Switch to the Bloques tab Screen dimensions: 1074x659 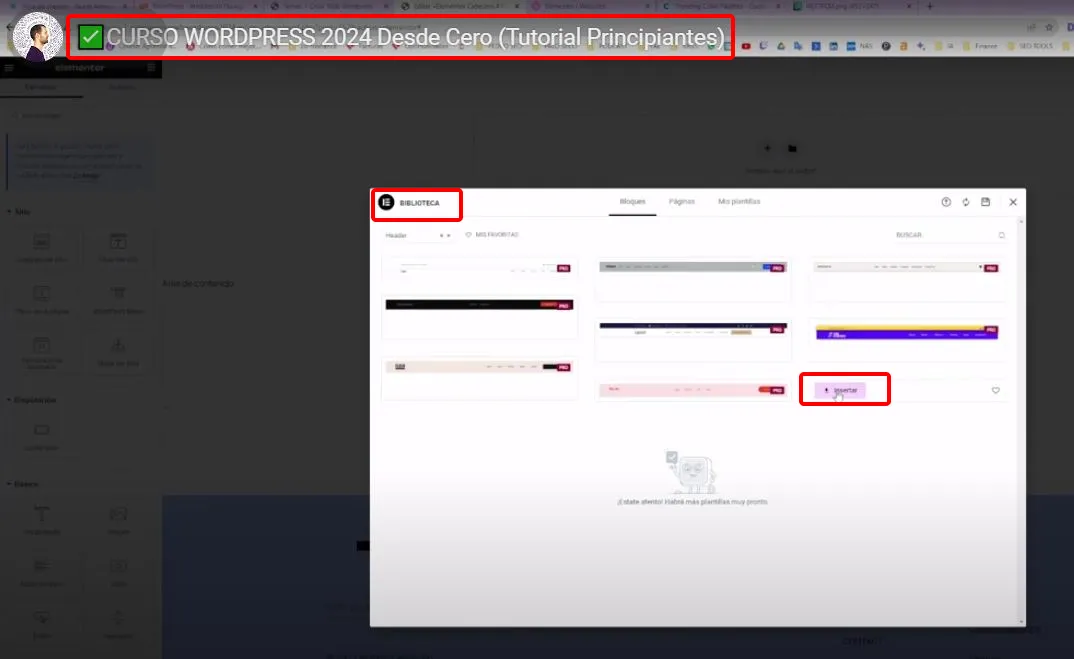(632, 202)
